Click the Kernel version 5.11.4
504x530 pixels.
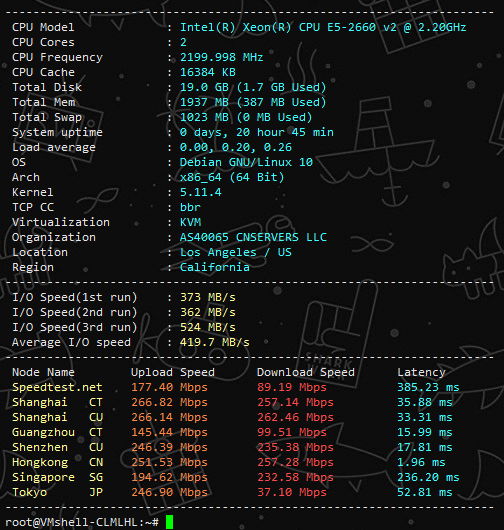point(200,192)
